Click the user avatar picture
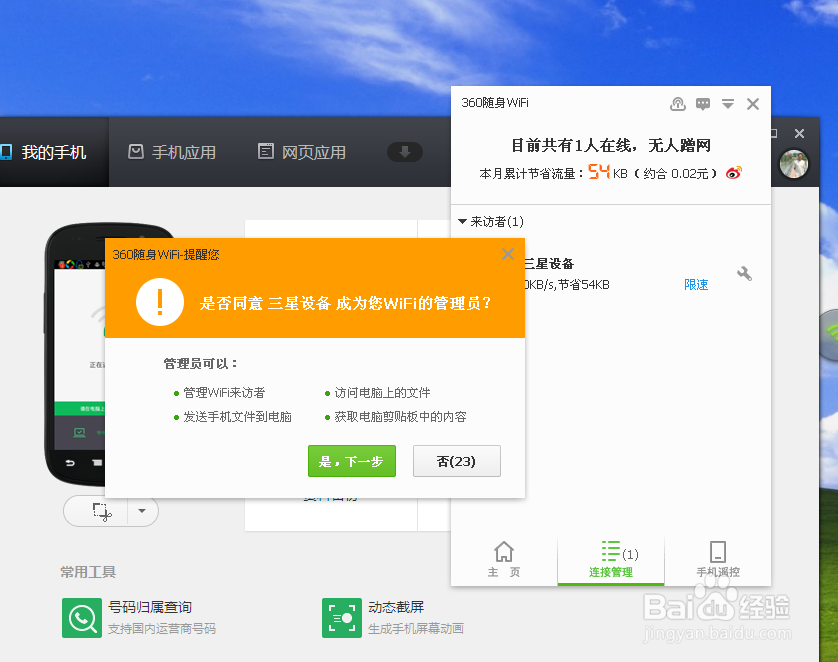838x662 pixels. click(794, 164)
